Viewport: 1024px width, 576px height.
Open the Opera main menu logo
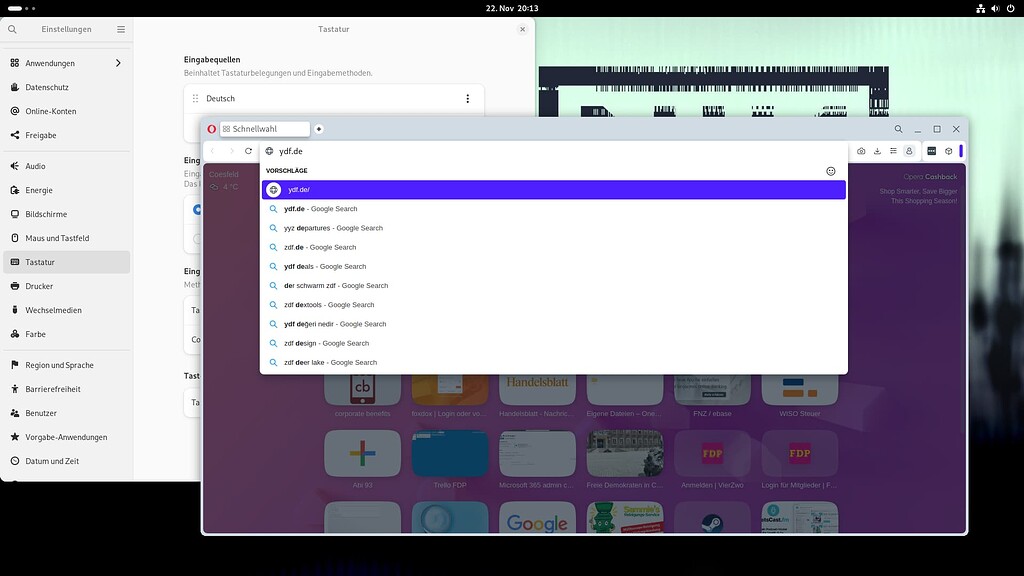click(212, 129)
